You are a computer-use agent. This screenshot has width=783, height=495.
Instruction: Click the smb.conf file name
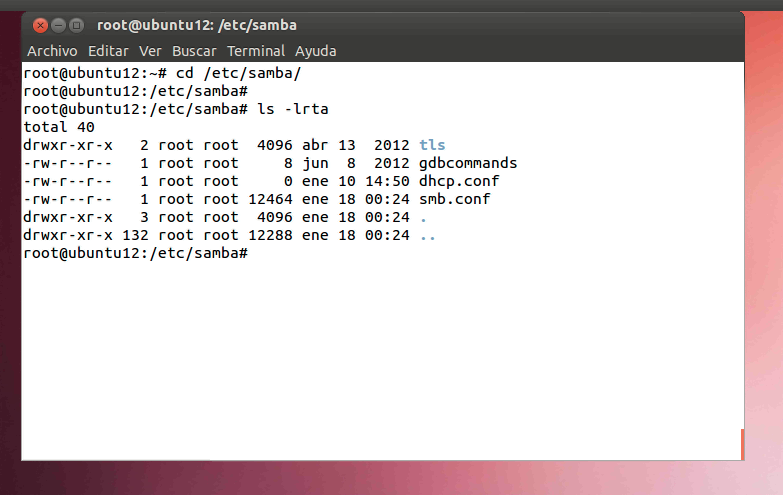(455, 199)
